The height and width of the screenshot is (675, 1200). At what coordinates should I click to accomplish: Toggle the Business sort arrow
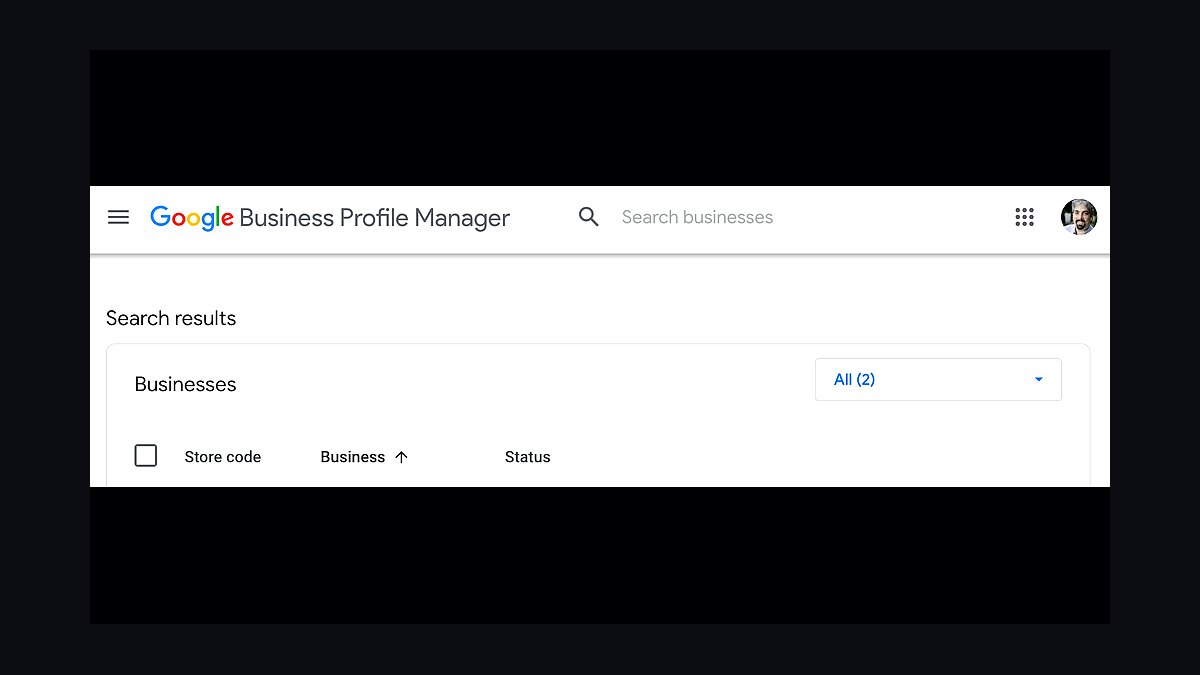coord(402,457)
